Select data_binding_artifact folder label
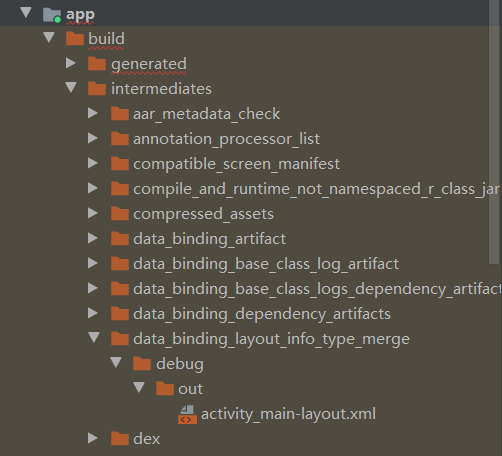Screen dimensions: 502x456 point(209,239)
